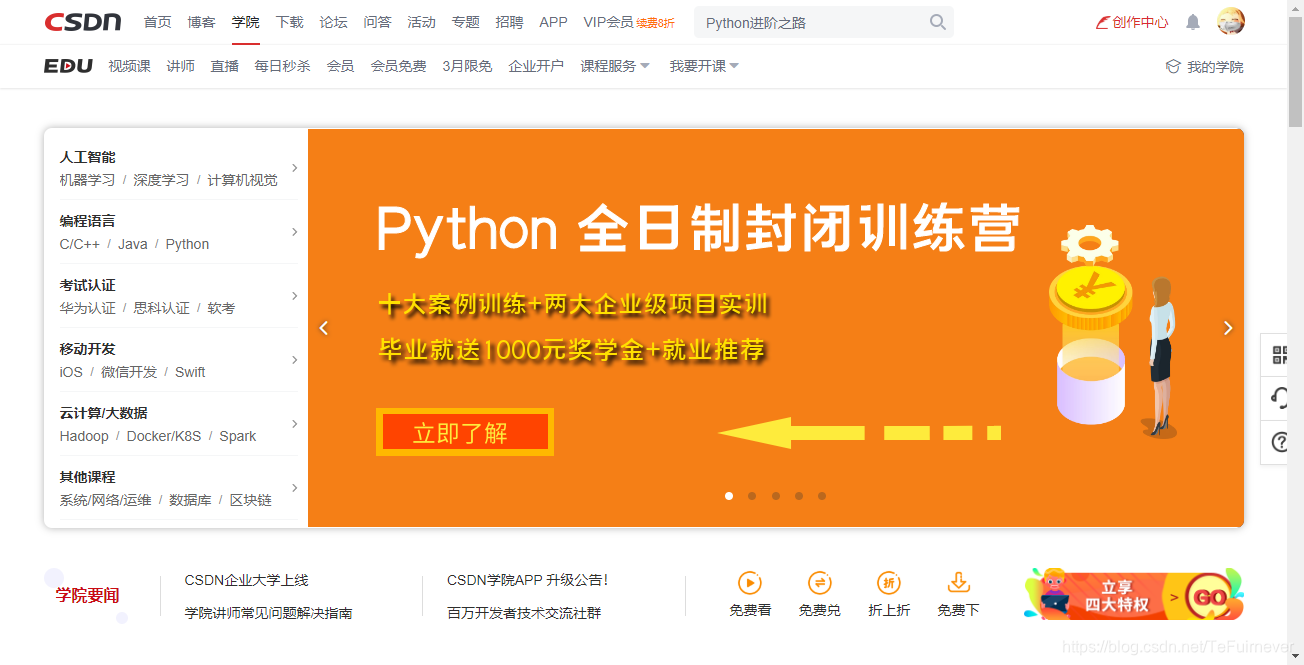The height and width of the screenshot is (665, 1304).
Task: Open the 课程服务 dropdown
Action: [608, 66]
